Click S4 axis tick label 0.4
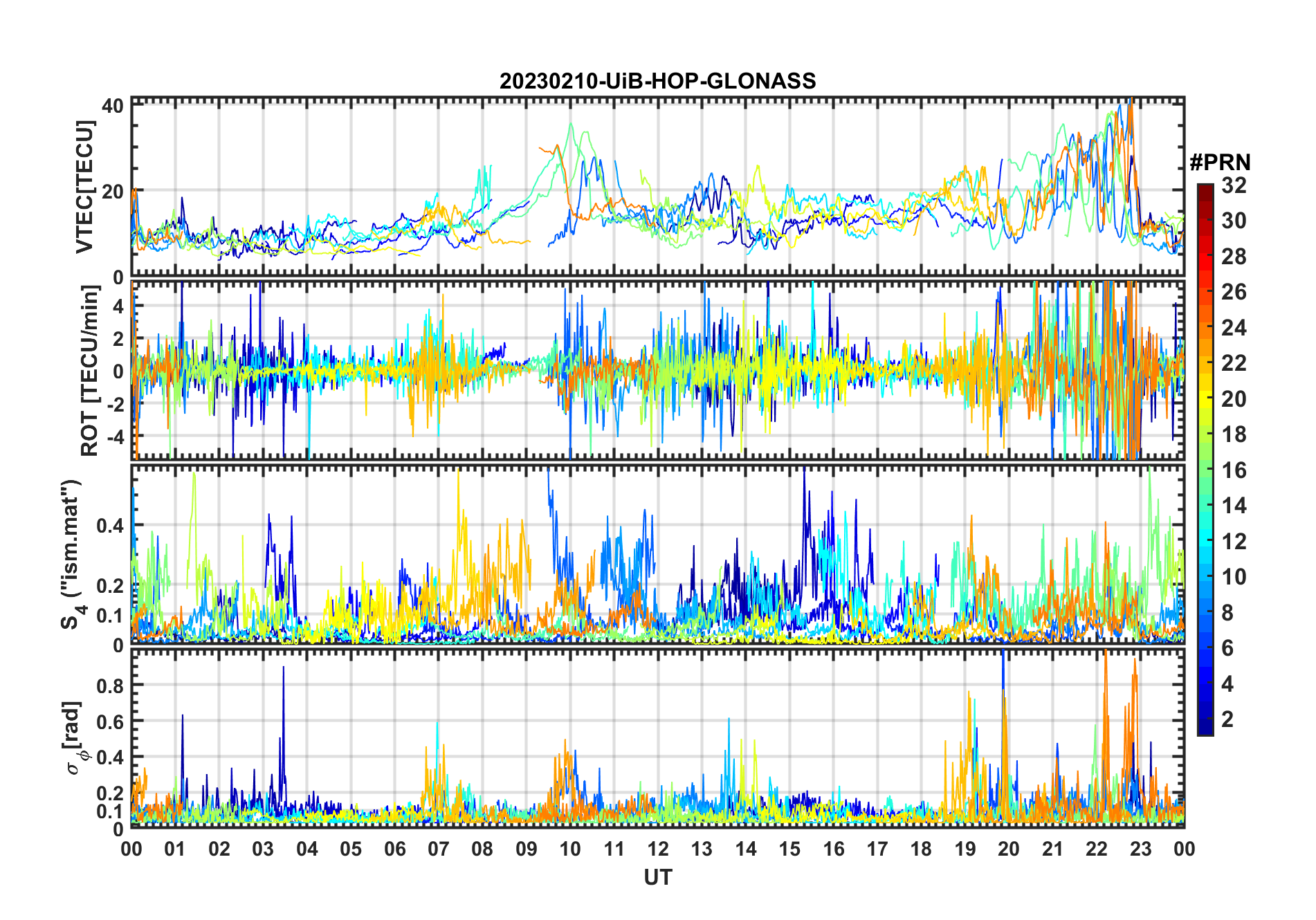Viewport: 1316px width, 920px height. (110, 526)
